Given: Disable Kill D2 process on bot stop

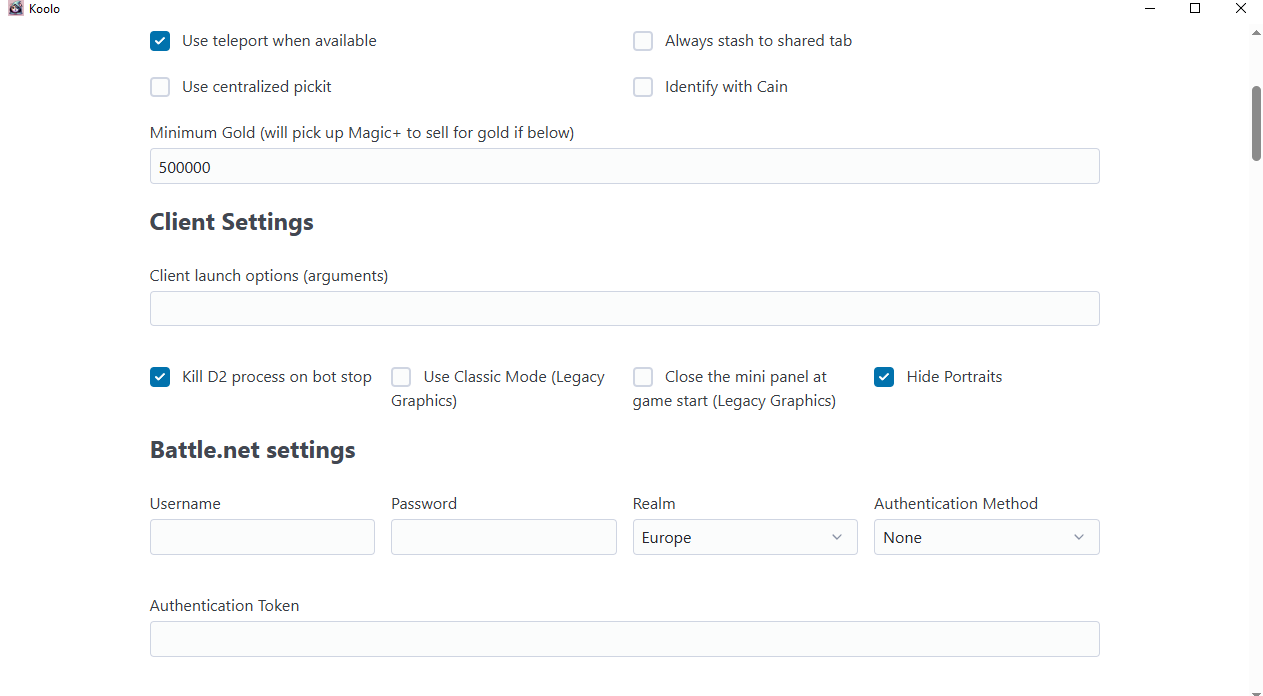Looking at the screenshot, I should [x=160, y=377].
